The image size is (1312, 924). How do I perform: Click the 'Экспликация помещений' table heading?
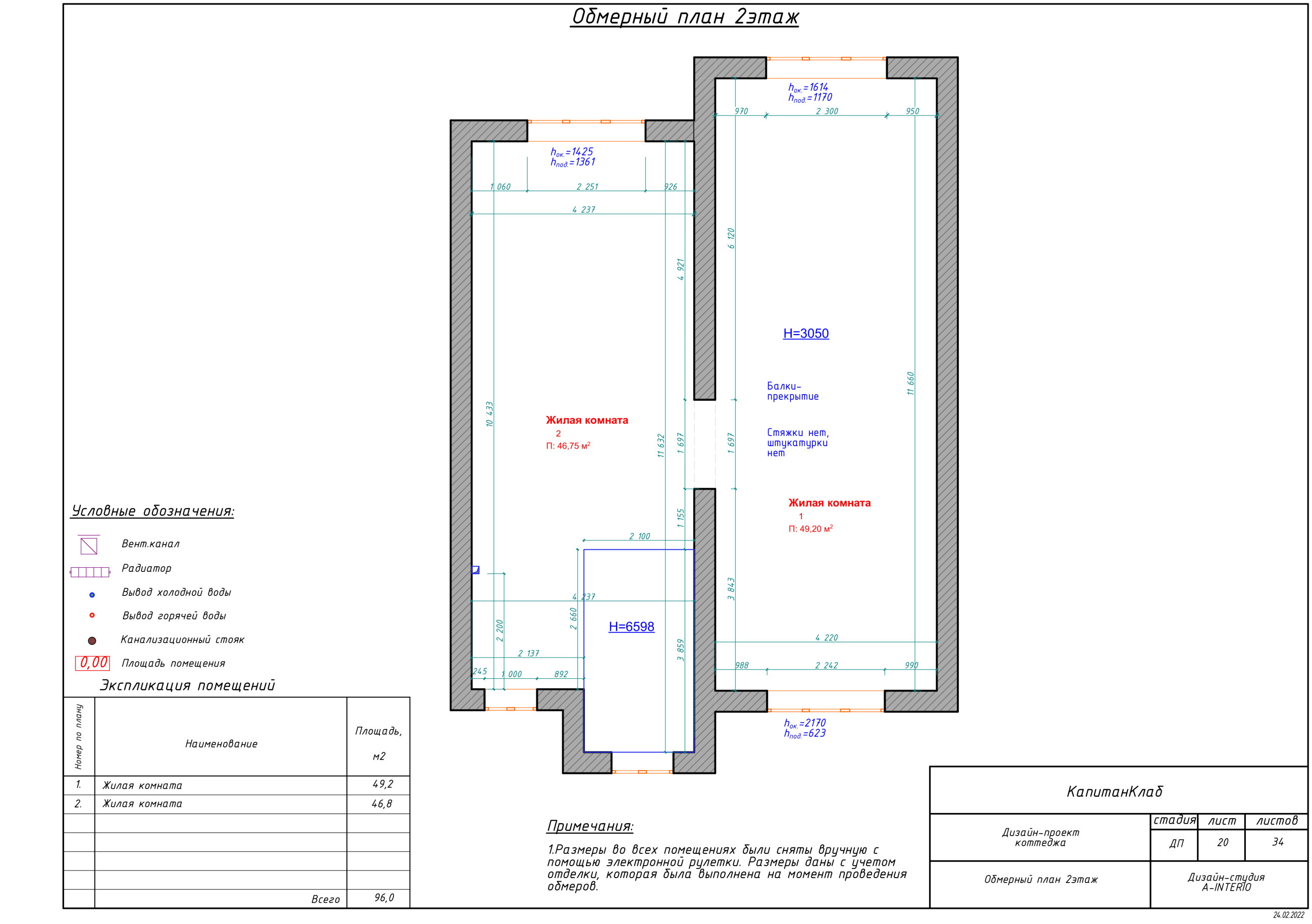pos(187,685)
